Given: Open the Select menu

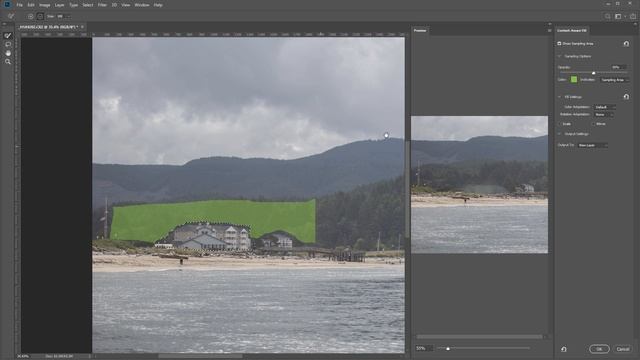Looking at the screenshot, I should [88, 5].
